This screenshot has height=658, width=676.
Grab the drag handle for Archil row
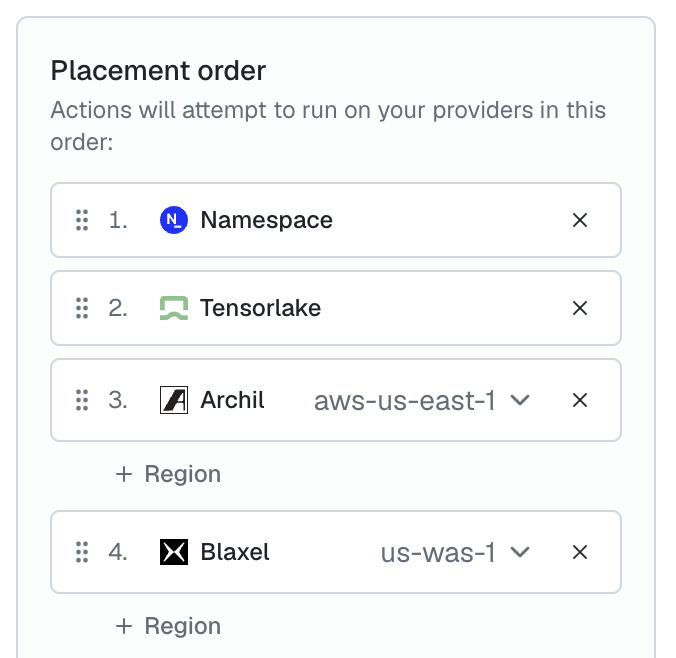[x=82, y=400]
